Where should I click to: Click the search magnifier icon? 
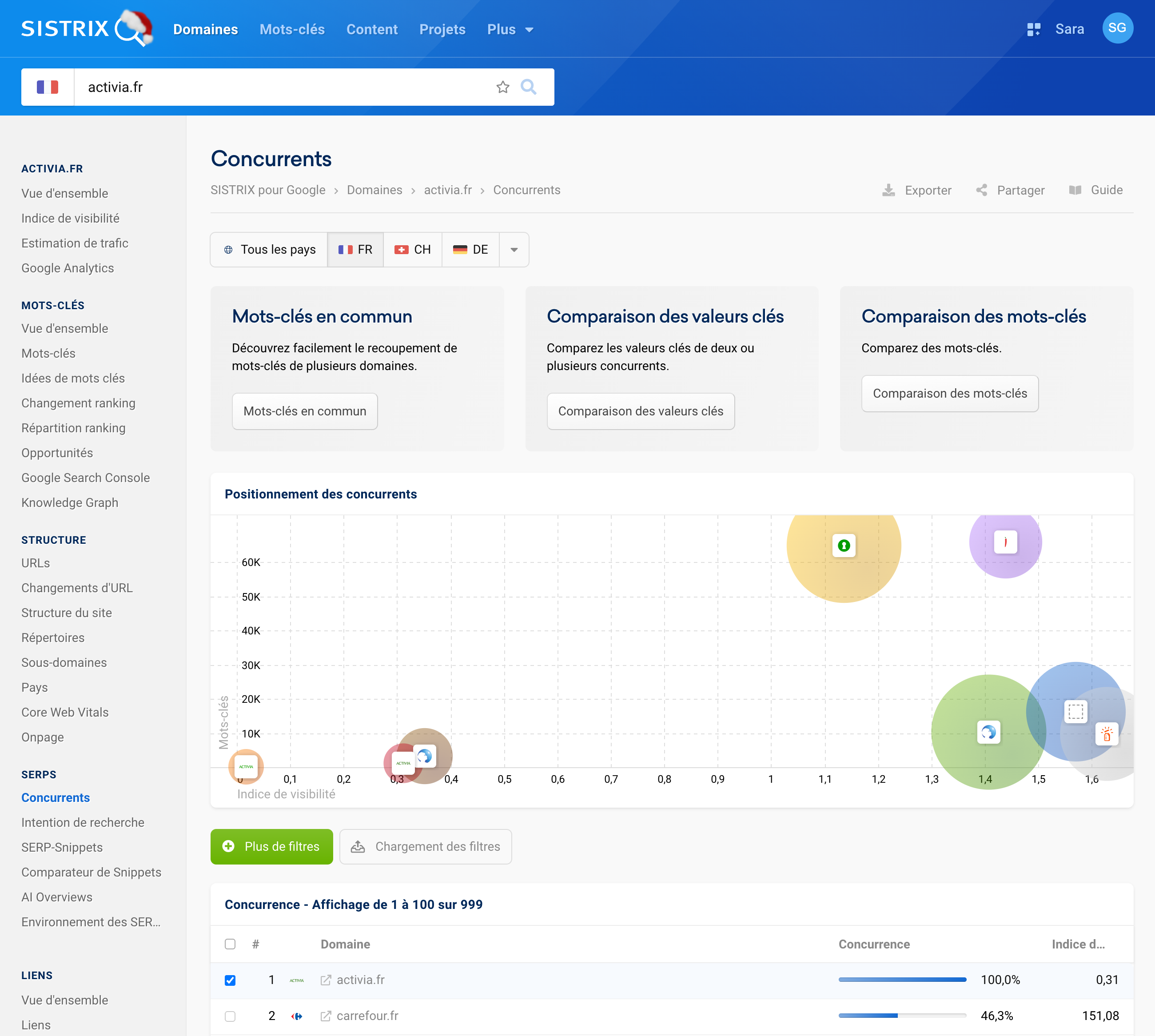(529, 87)
